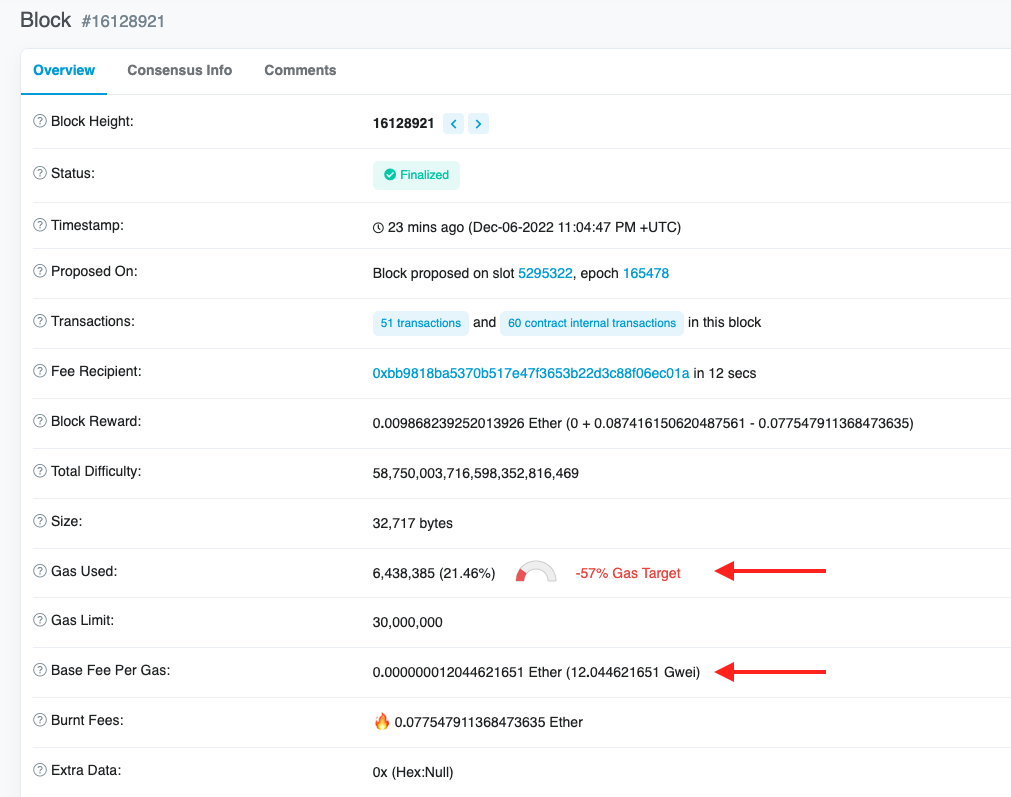Click the checkmark icon in the Finalized badge
This screenshot has width=1011, height=797.
(x=388, y=175)
